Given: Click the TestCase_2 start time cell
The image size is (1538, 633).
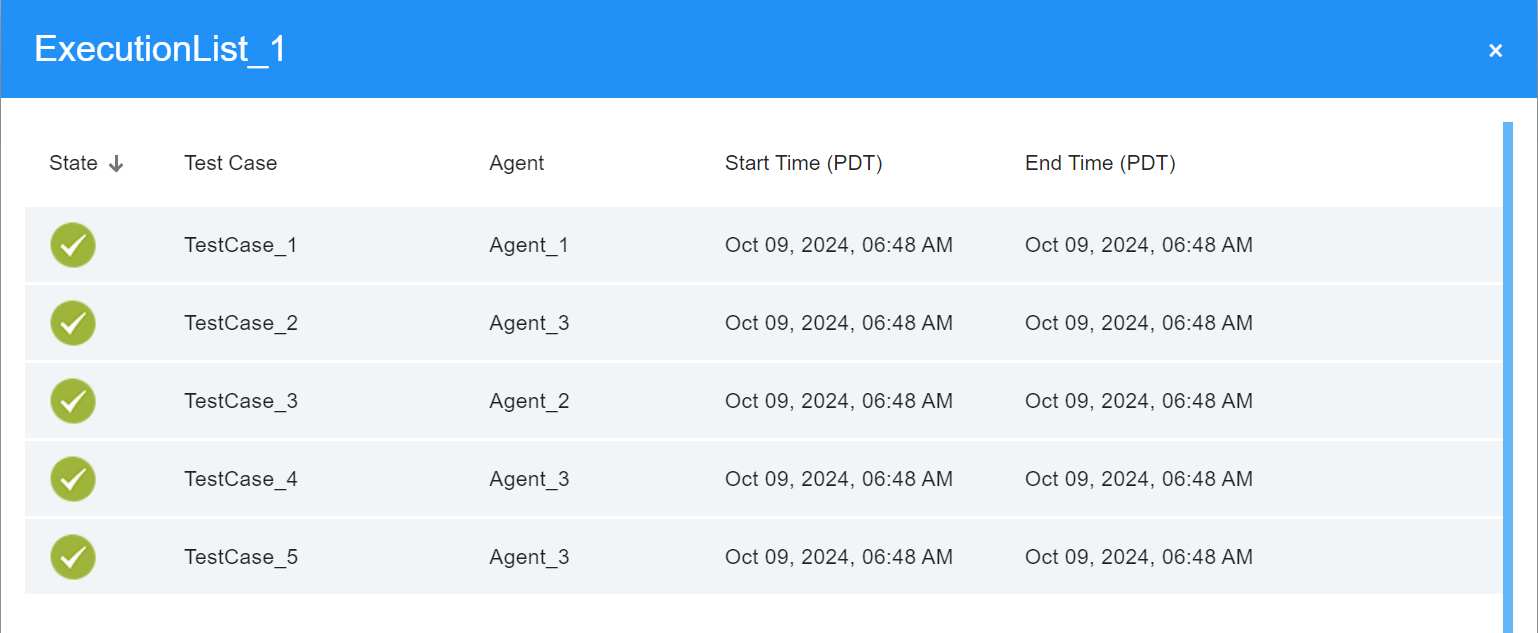Looking at the screenshot, I should 838,323.
